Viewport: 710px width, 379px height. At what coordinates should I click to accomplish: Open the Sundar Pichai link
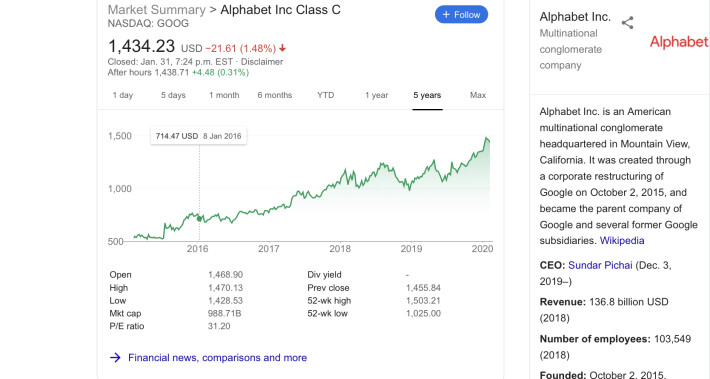coord(600,265)
